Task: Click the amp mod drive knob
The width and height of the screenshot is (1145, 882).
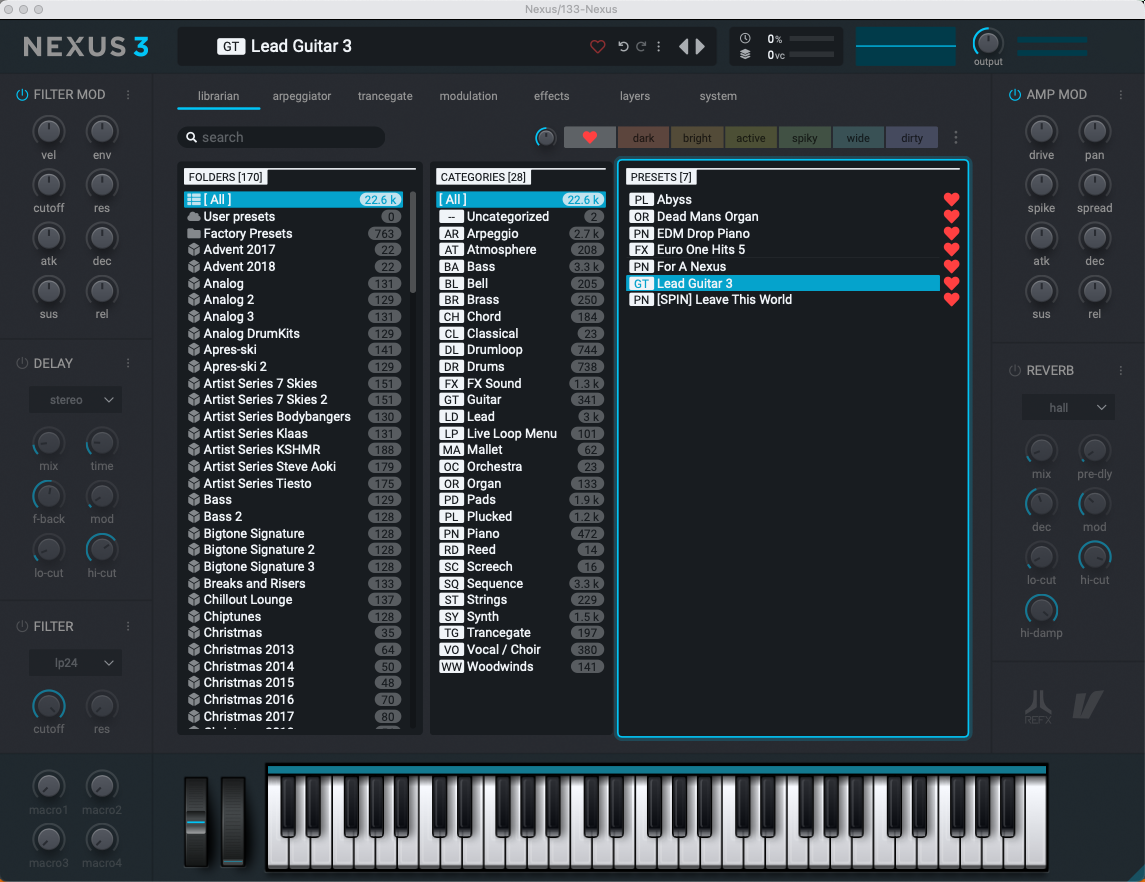Action: click(x=1041, y=131)
